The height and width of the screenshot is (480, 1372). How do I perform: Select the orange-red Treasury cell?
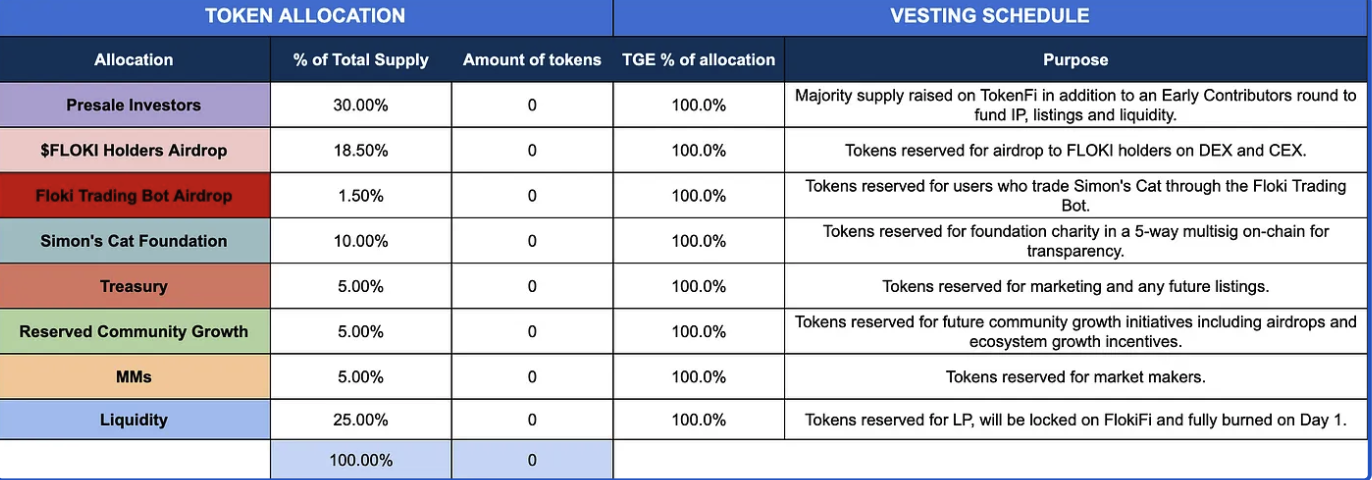tap(134, 286)
